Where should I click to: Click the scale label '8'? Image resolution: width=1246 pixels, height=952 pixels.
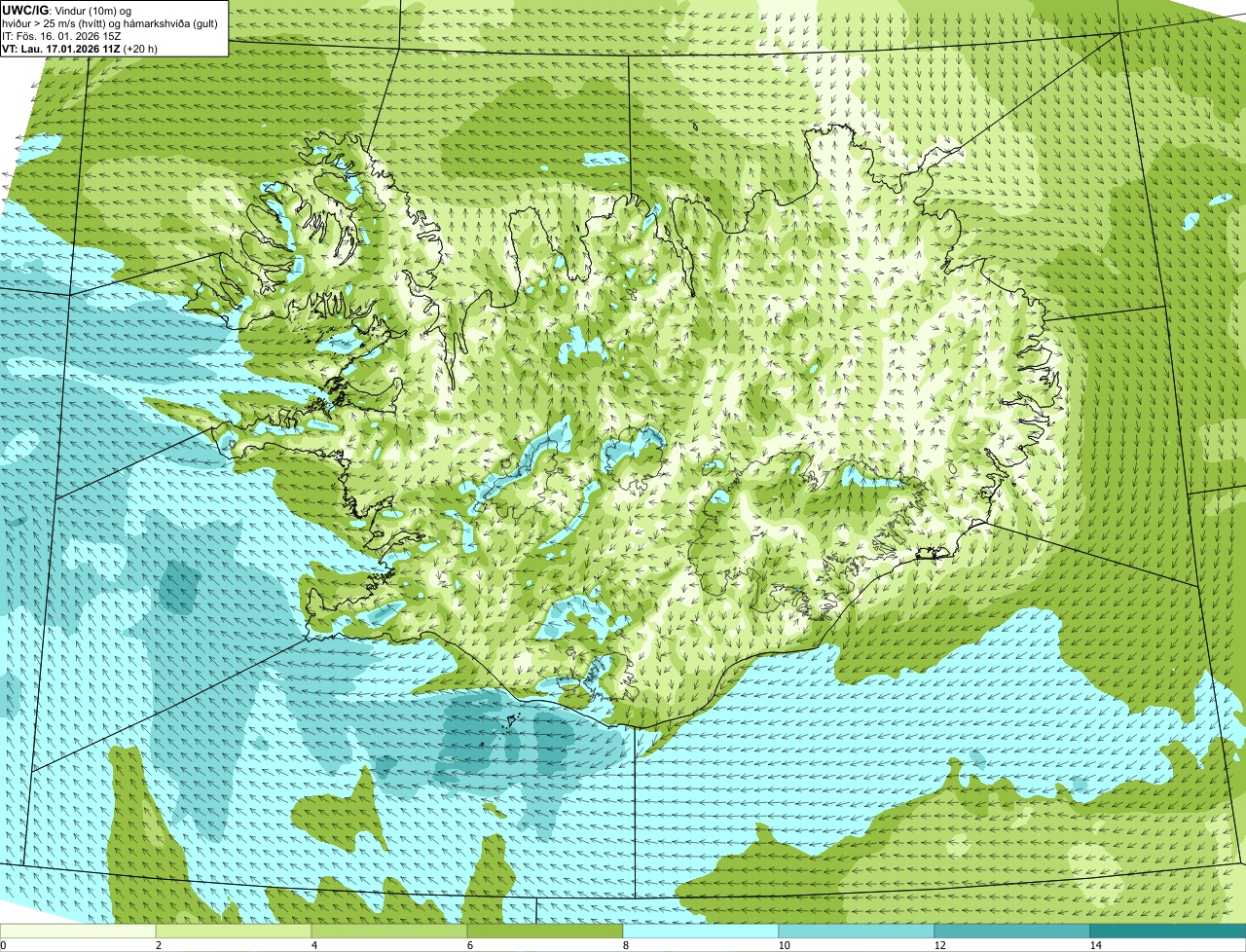coord(625,945)
